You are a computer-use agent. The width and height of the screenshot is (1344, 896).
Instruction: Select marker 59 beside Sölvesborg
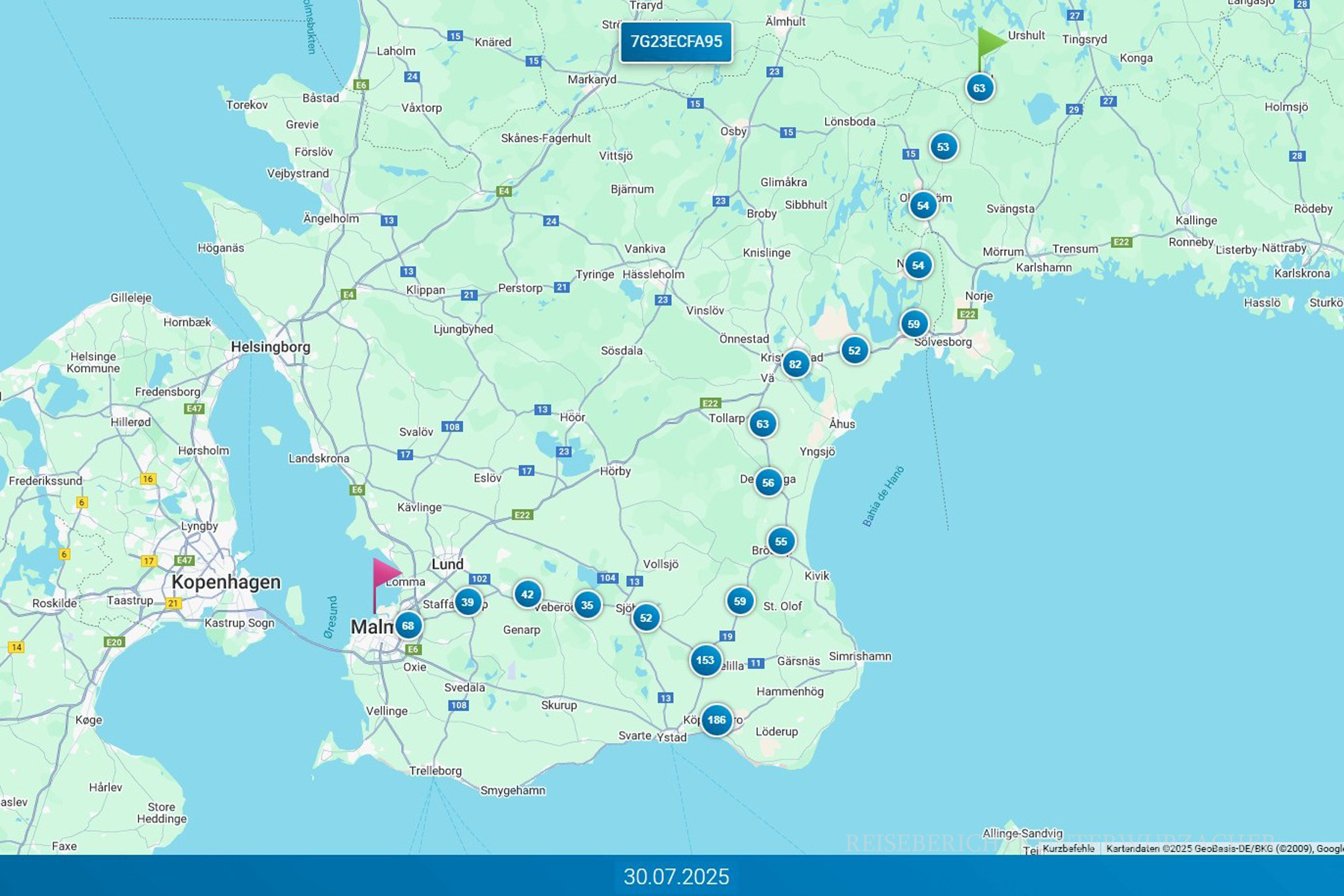tap(914, 324)
